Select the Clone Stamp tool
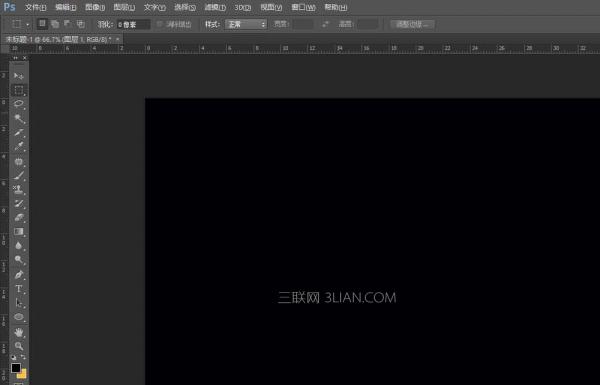The image size is (600, 385). pos(18,189)
